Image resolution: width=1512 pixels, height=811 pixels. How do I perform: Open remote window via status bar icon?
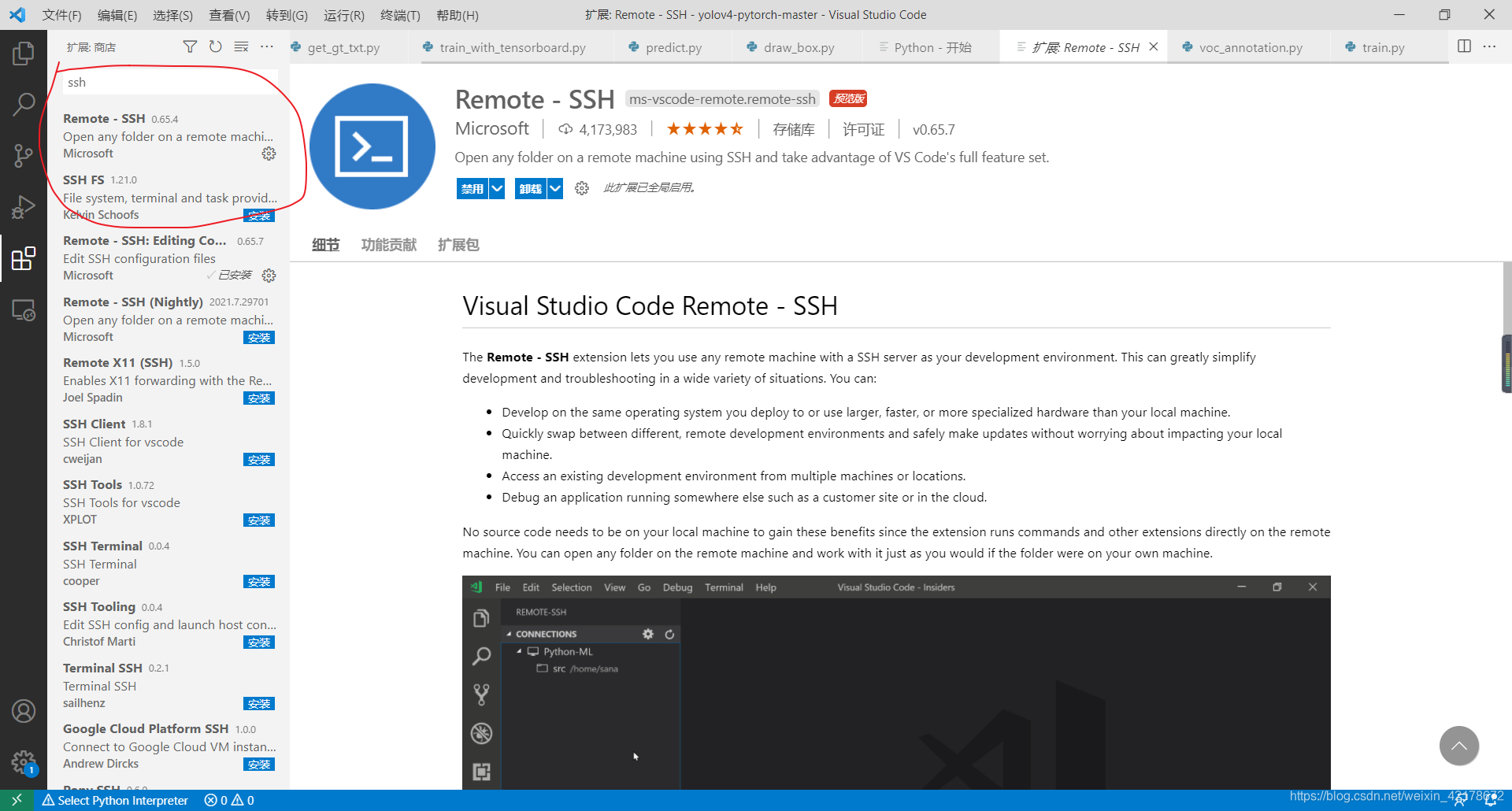tap(17, 800)
